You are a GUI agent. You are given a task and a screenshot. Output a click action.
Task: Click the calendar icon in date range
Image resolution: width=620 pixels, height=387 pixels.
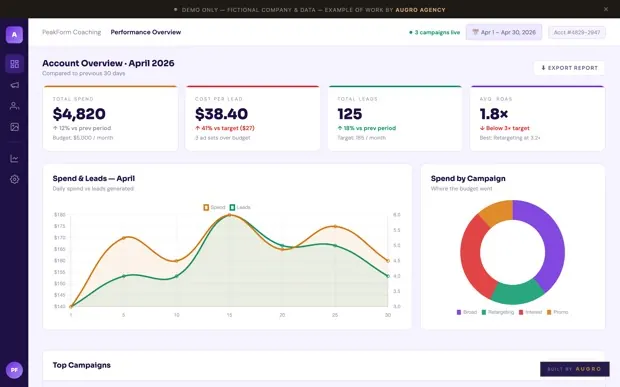coord(475,32)
